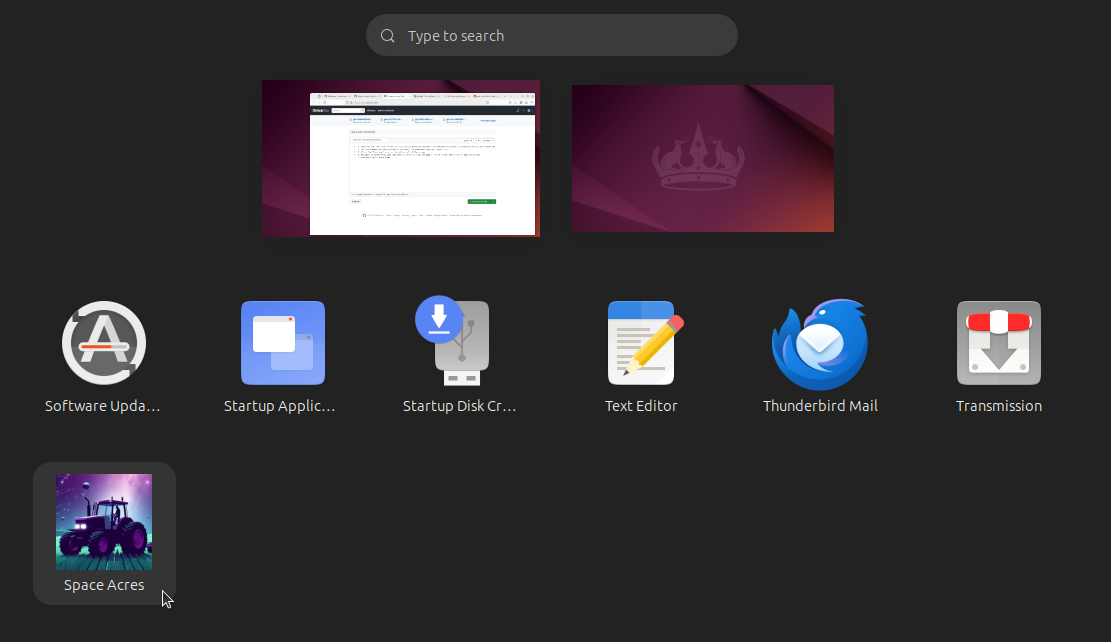Viewport: 1111px width, 642px height.
Task: Open Startup Disk Creator USB icon
Action: click(459, 343)
